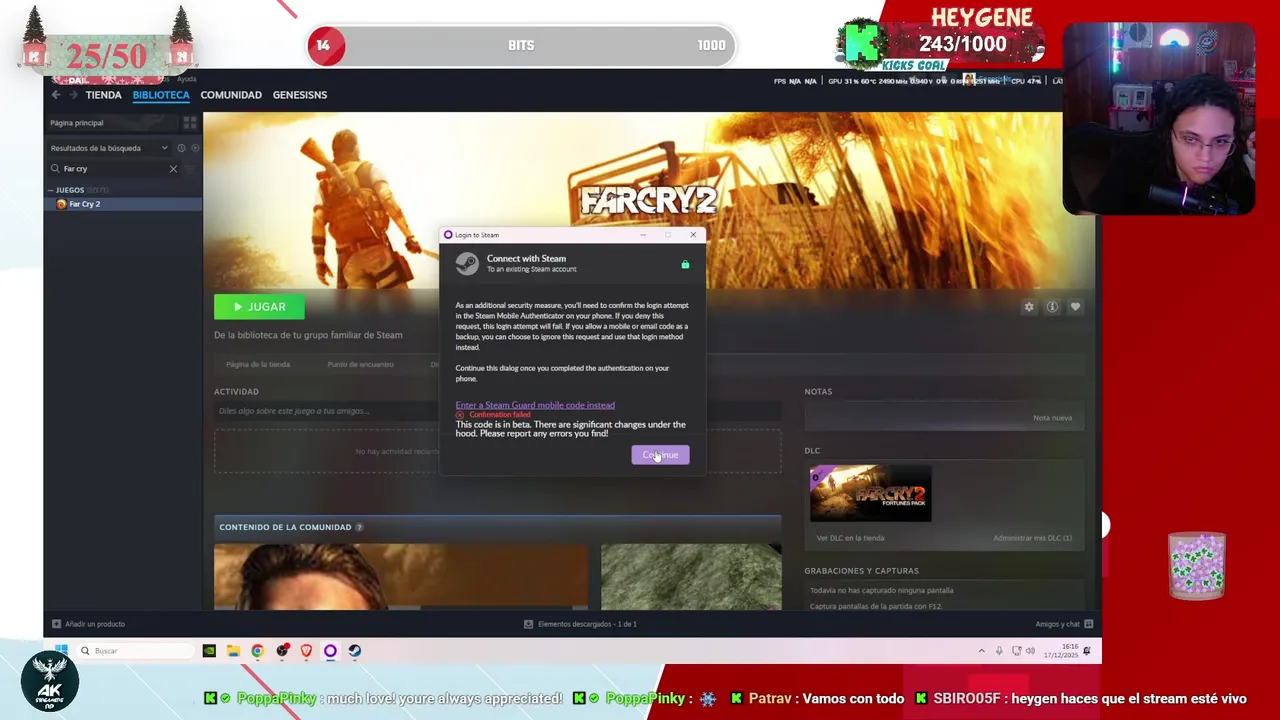This screenshot has width=1280, height=720.
Task: Go forward with the Steam forward arrow
Action: (73, 95)
